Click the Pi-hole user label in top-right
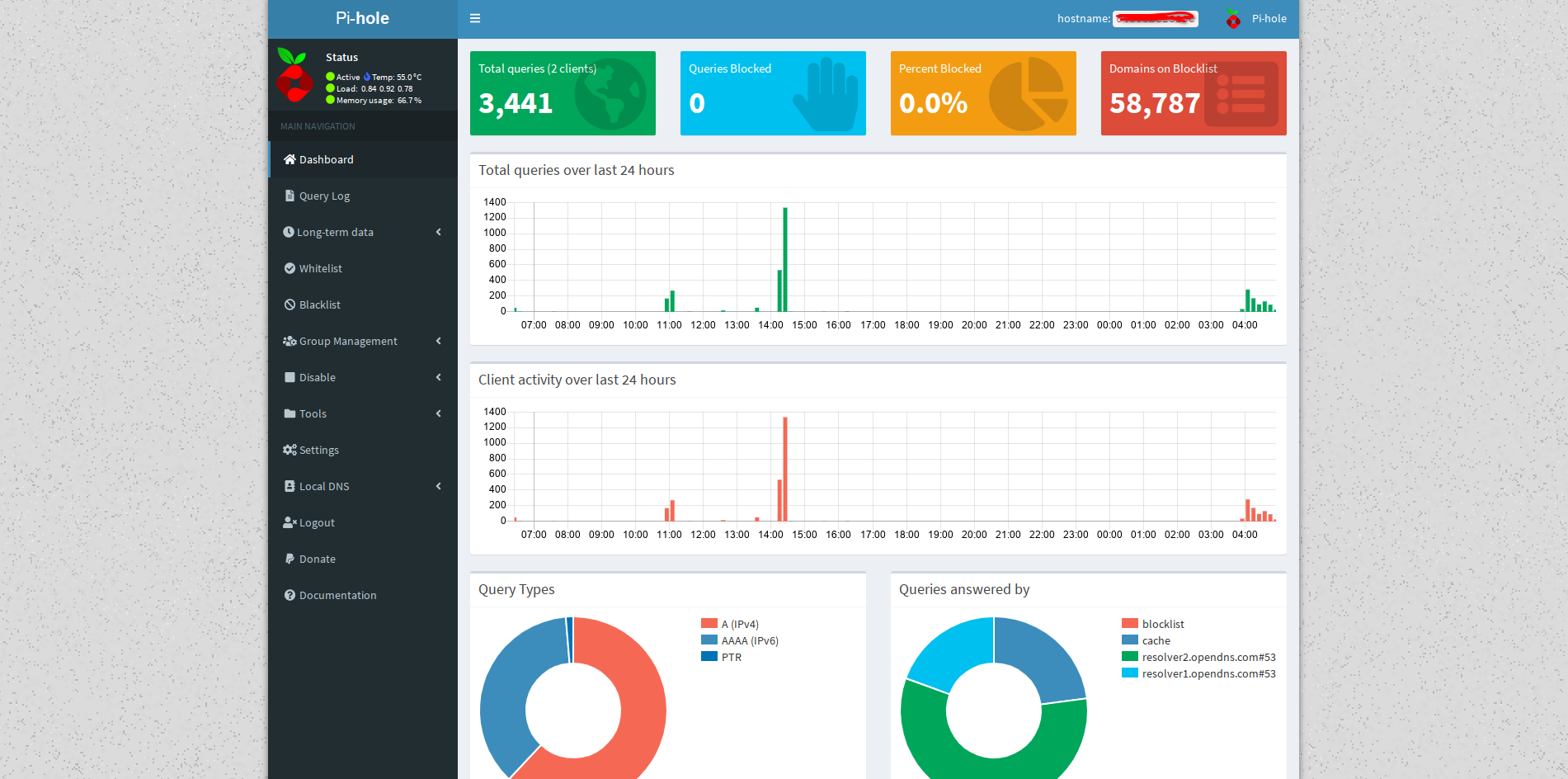Image resolution: width=1568 pixels, height=779 pixels. tap(1269, 18)
